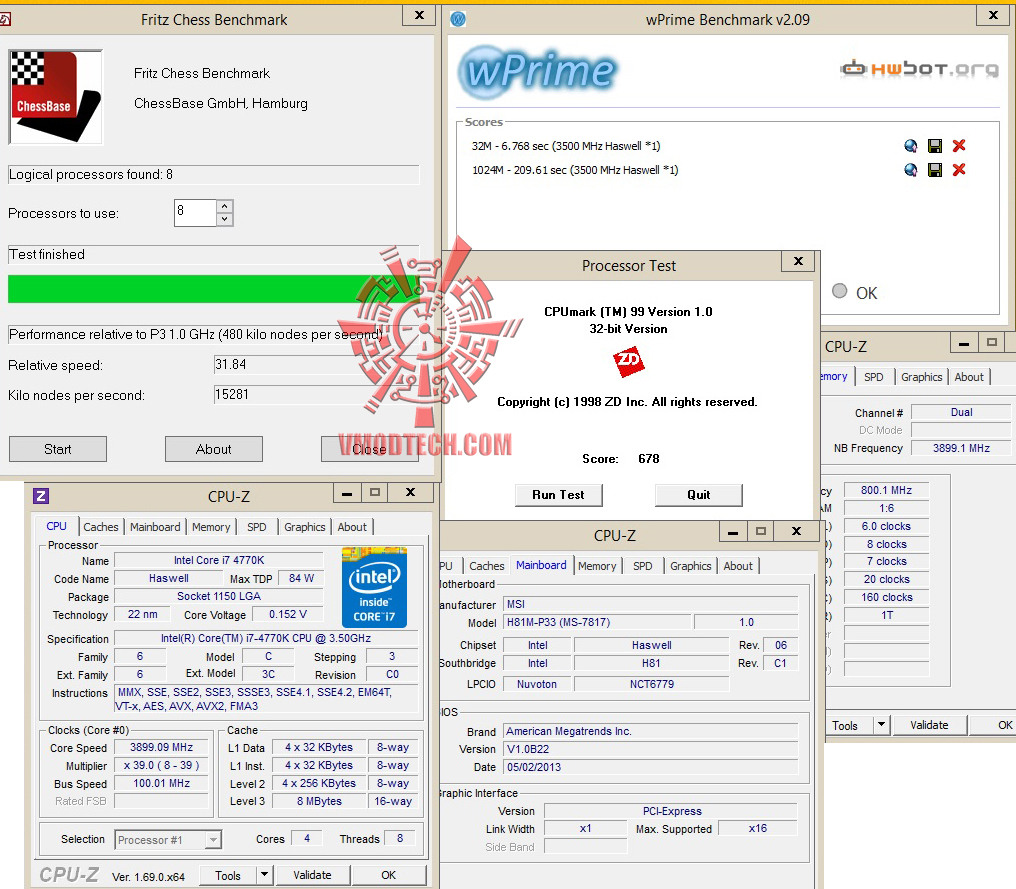Open SPD tab in the CPU-Z Memory window
The image size is (1016, 889).
click(873, 377)
